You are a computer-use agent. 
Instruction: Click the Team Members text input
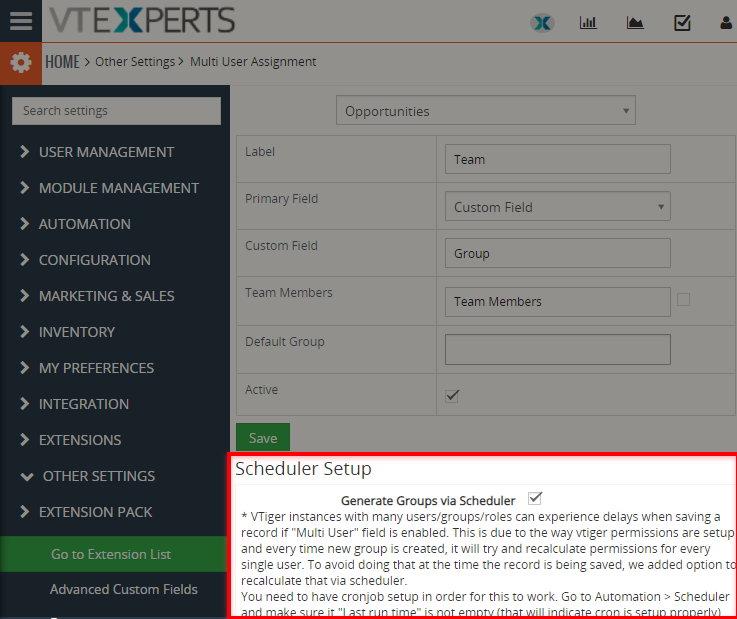point(557,302)
